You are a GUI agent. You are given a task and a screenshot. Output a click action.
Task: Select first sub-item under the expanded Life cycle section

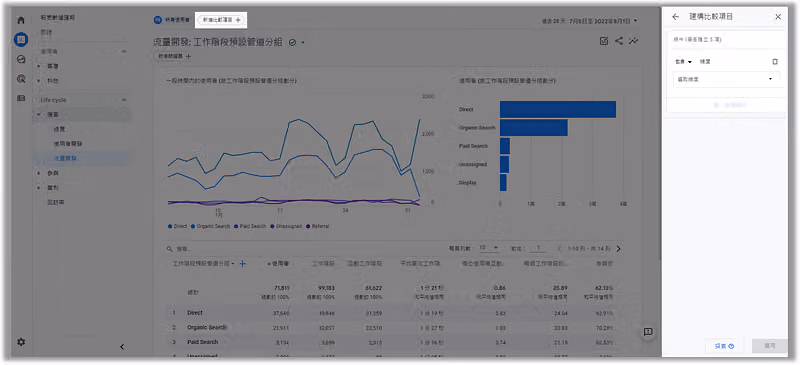click(x=60, y=130)
